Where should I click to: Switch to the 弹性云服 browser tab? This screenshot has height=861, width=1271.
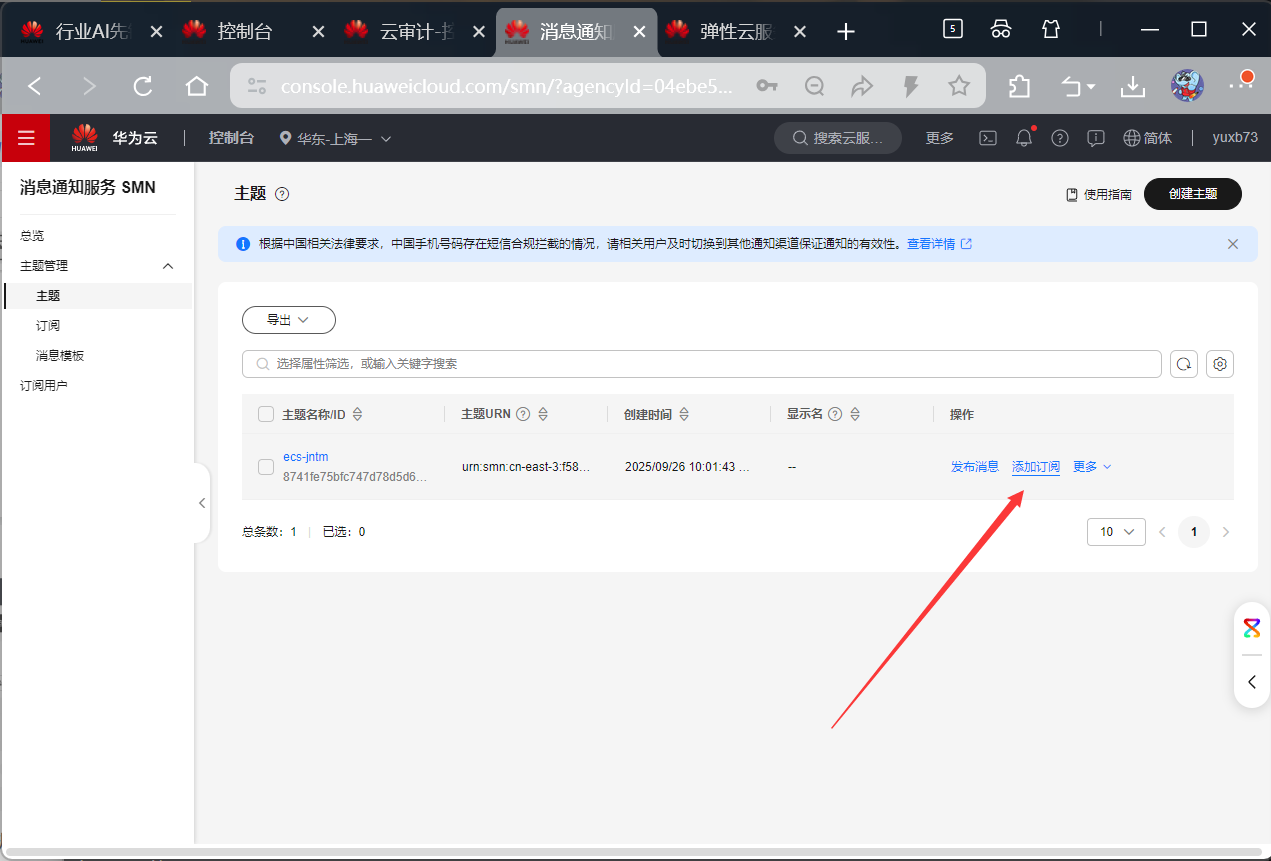coord(737,31)
